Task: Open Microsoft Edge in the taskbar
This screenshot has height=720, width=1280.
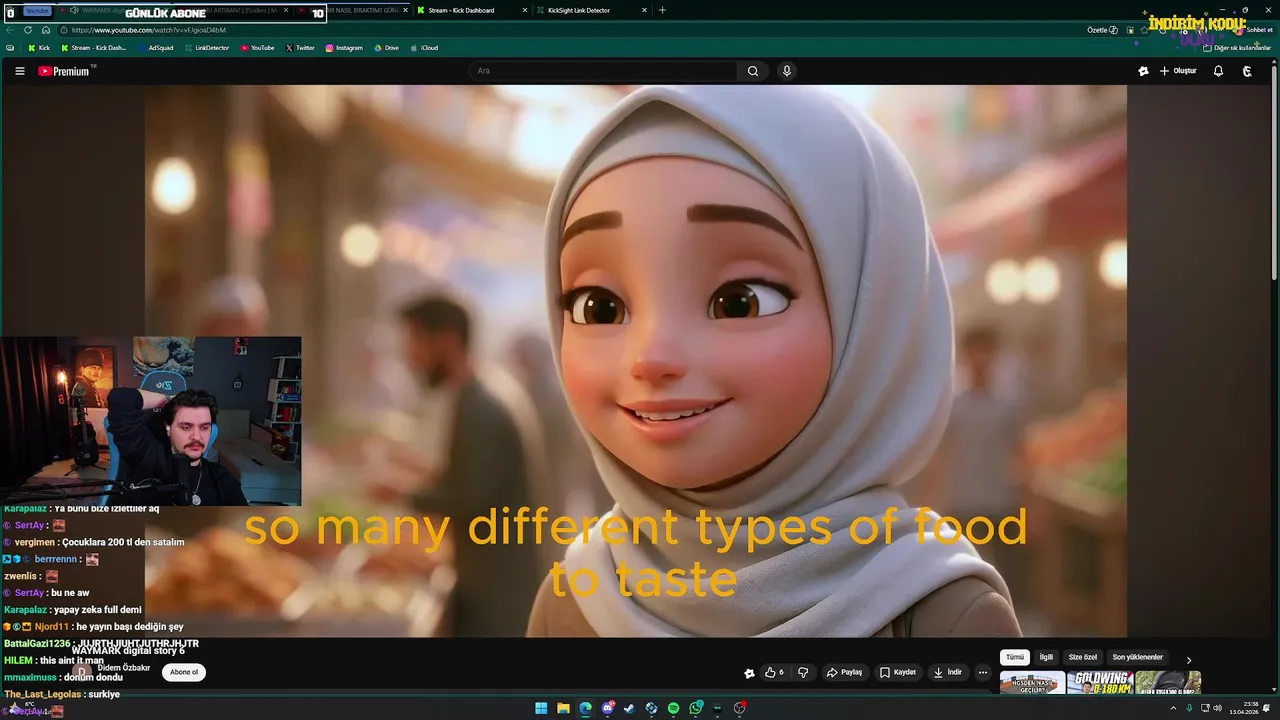Action: [585, 708]
